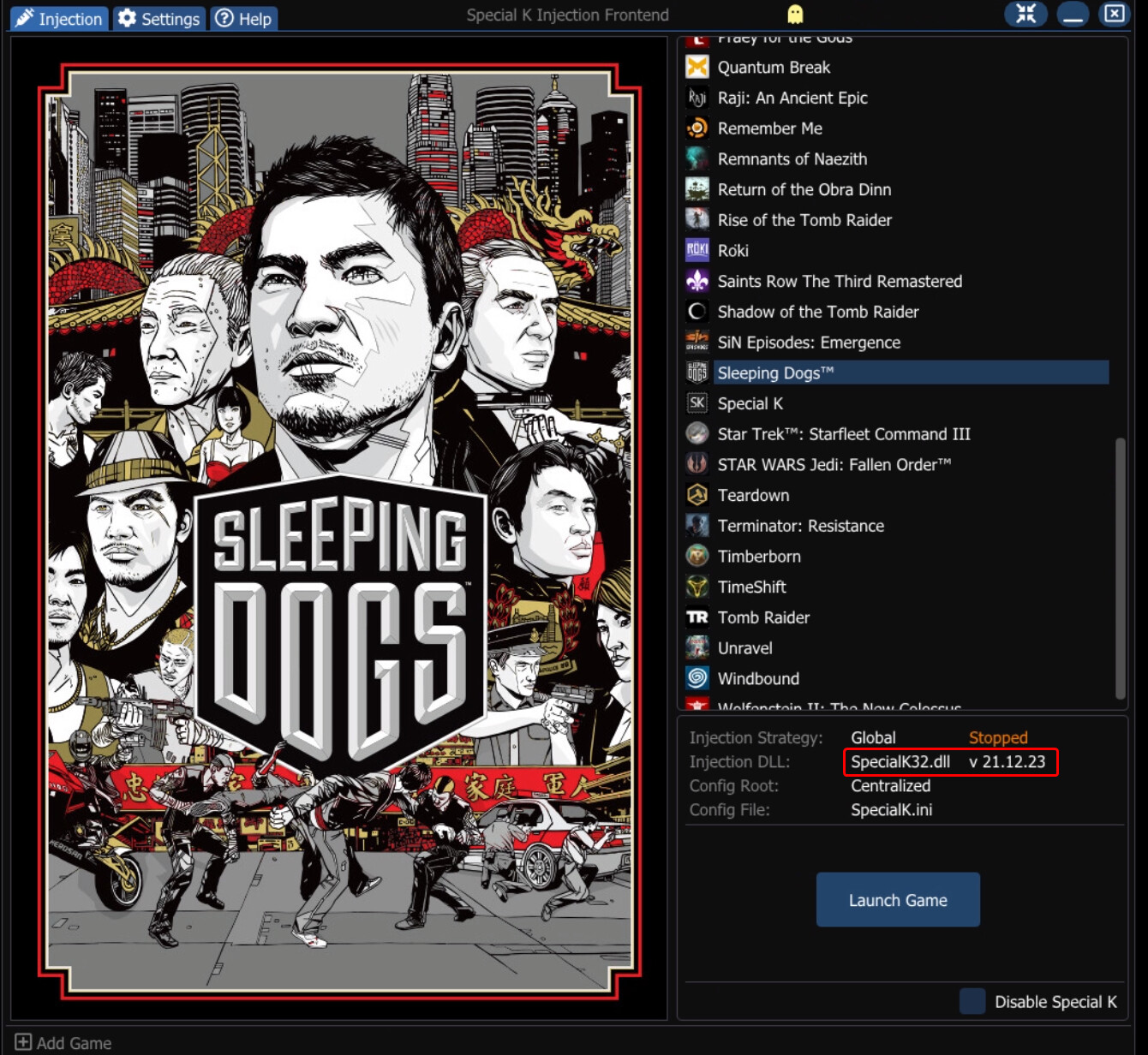The height and width of the screenshot is (1055, 1148).
Task: Select the TimeShift game icon
Action: pyautogui.click(x=697, y=587)
